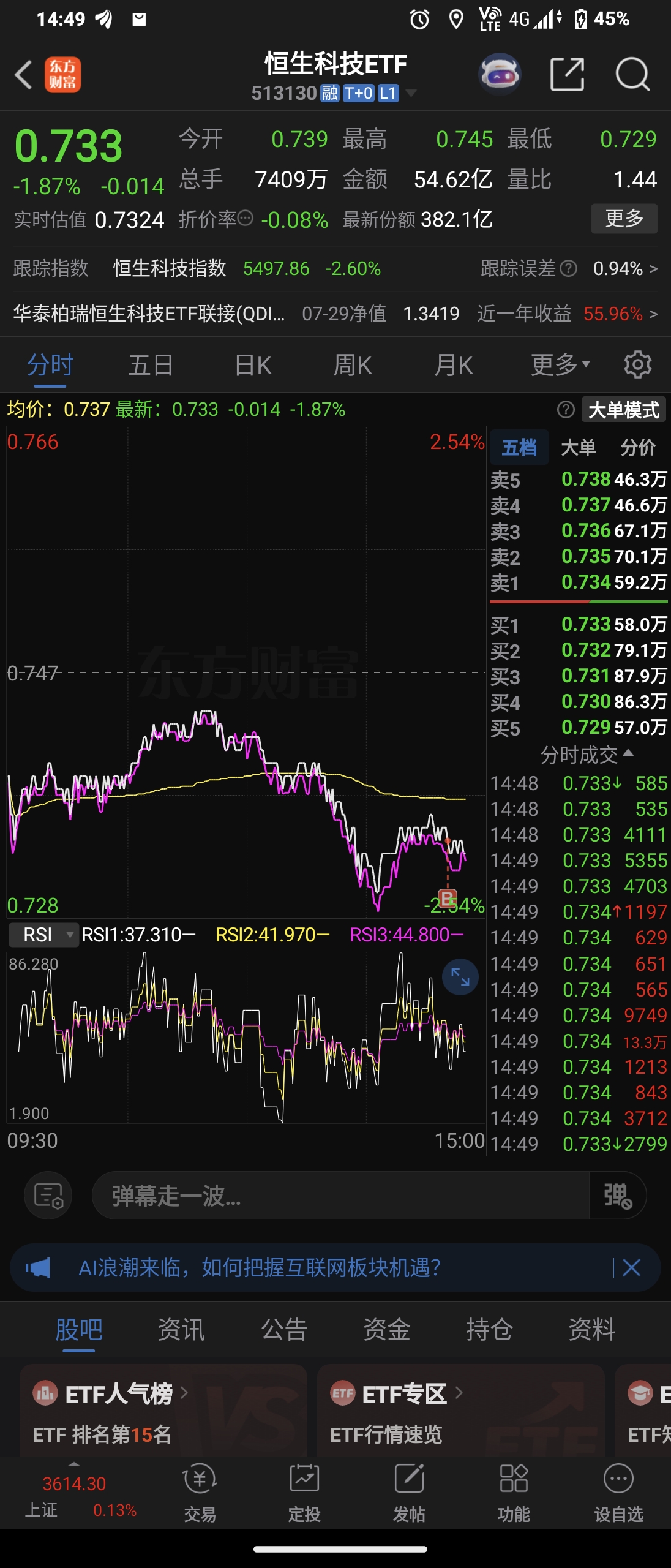Tap the B buy marker on chart

(448, 899)
